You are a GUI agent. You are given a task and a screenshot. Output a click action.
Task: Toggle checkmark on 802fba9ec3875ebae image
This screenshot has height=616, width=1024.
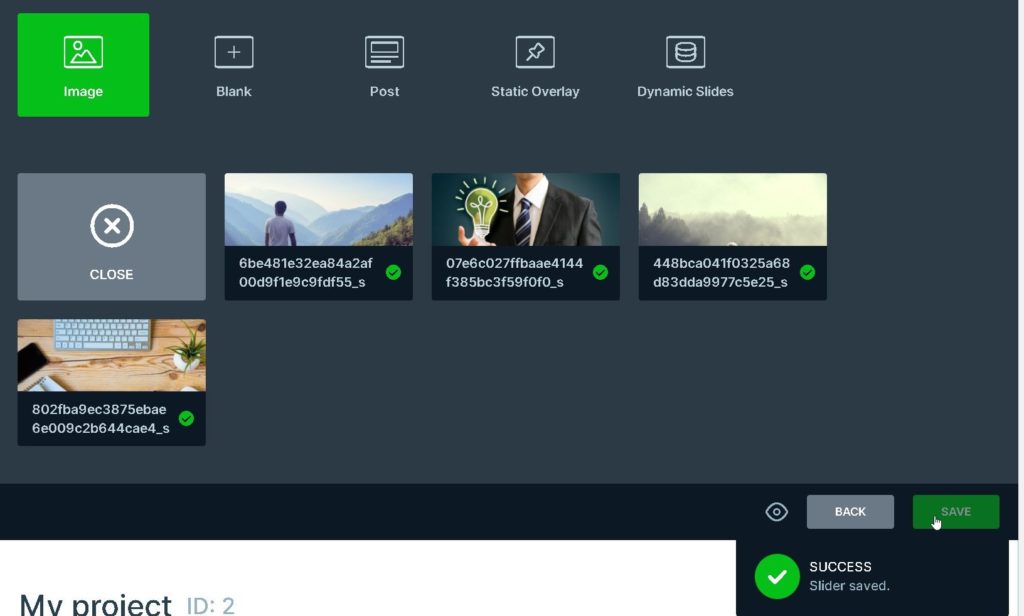186,418
